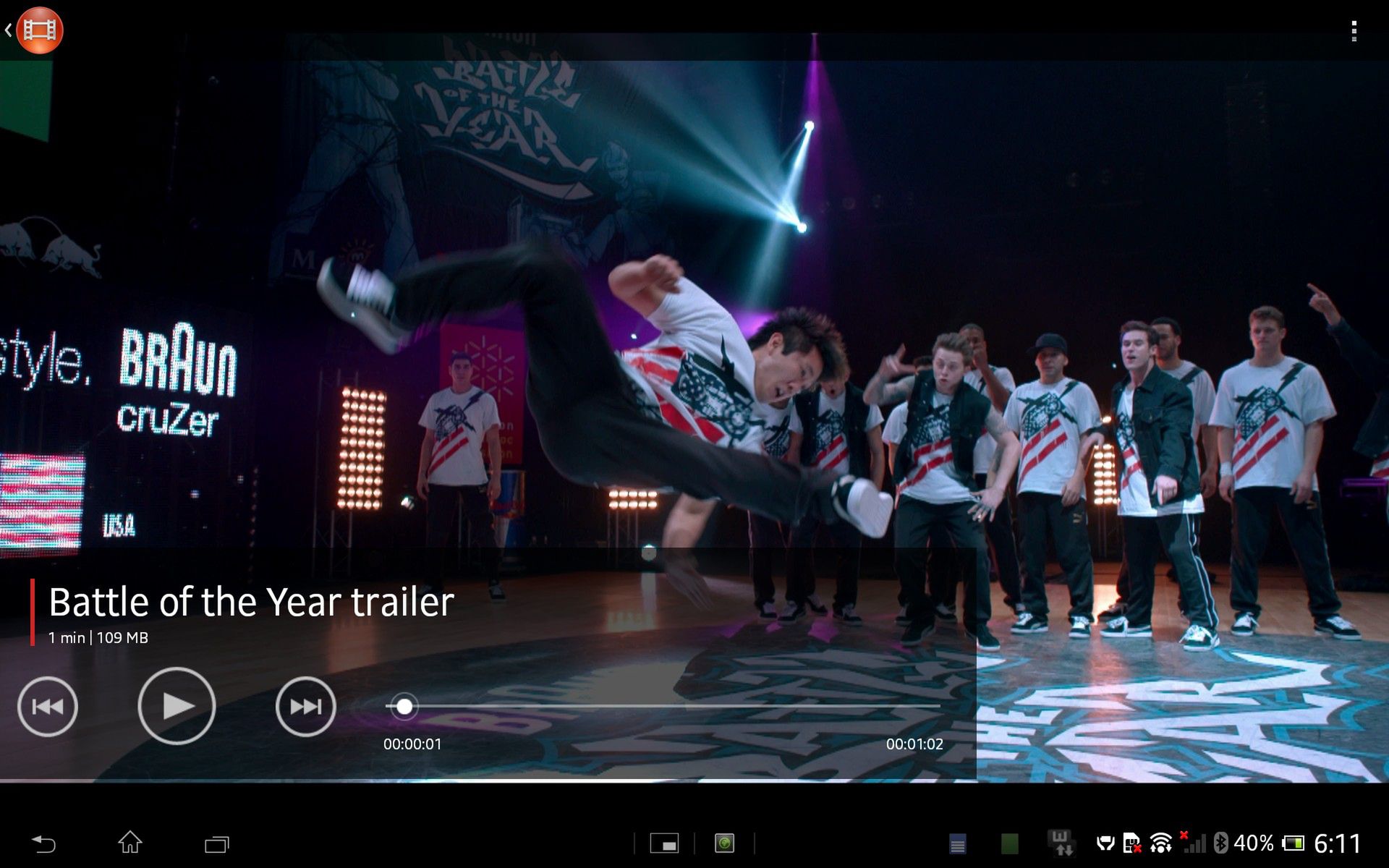Tap the Wi-Fi status icon
The height and width of the screenshot is (868, 1389).
[1160, 843]
